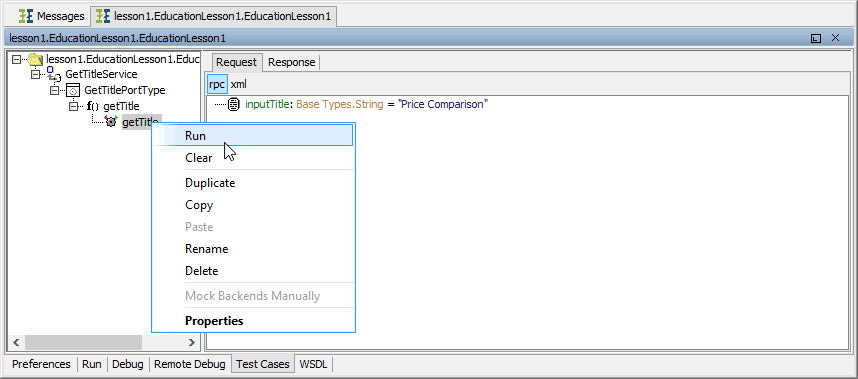
Task: Click the Base Types.String type label
Action: coord(340,104)
